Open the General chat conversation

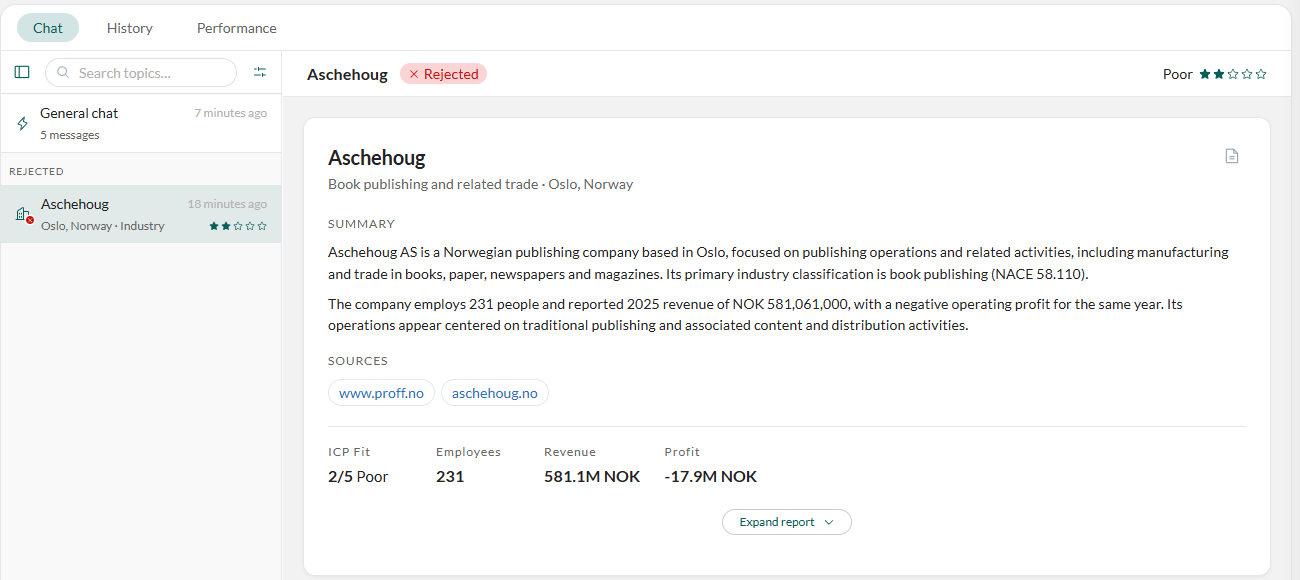tap(140, 124)
